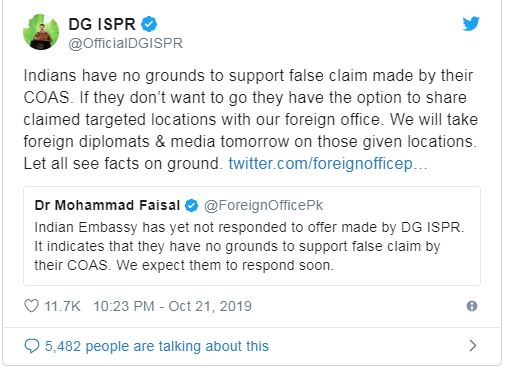
Task: Click the 10:23 PM - Oct 21, 2019 timestamp
Action: (x=172, y=306)
